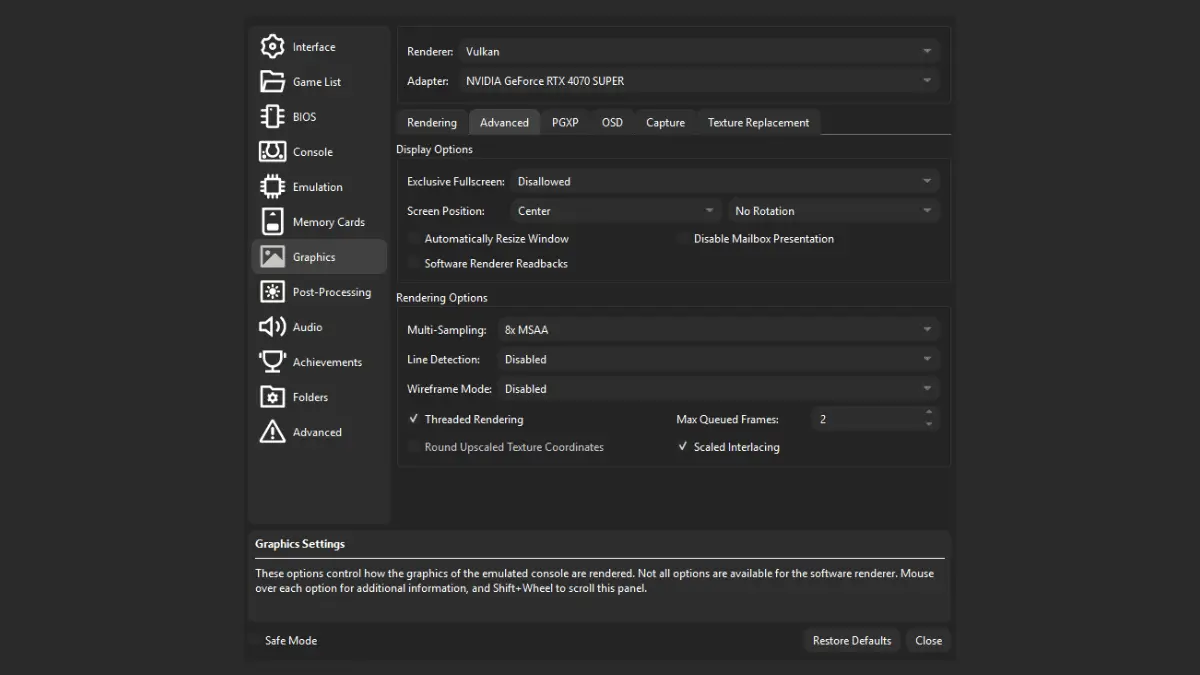Screen dimensions: 1200x675
Task: Switch to the Rendering tab
Action: click(432, 123)
